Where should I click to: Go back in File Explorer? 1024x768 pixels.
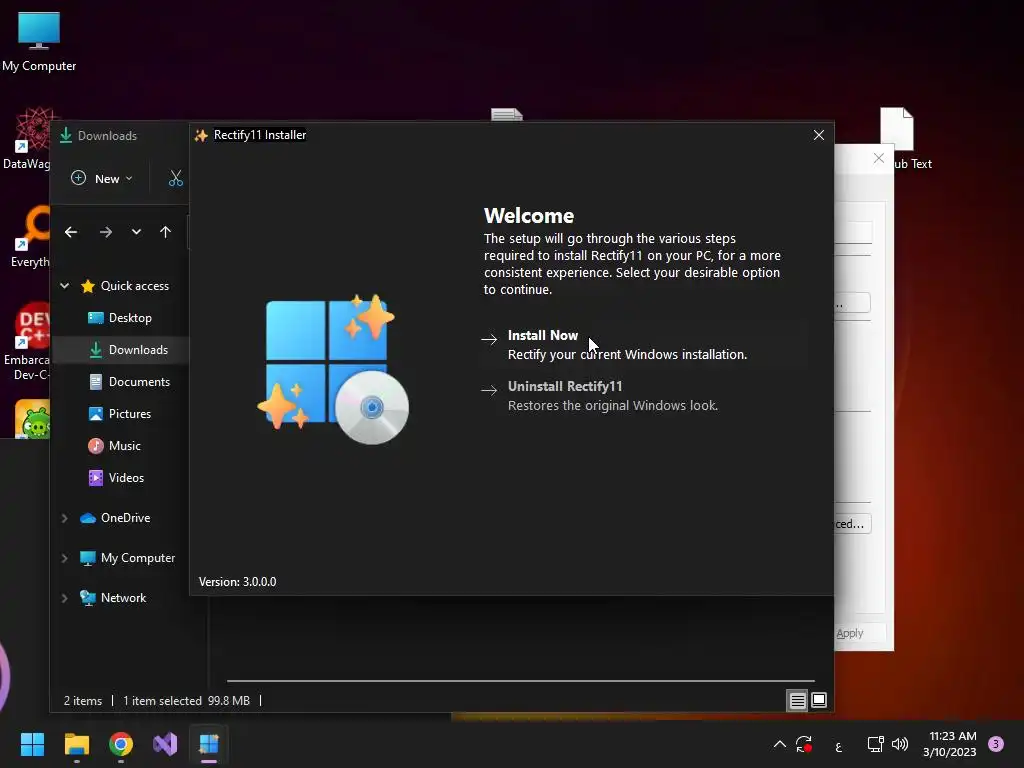71,232
